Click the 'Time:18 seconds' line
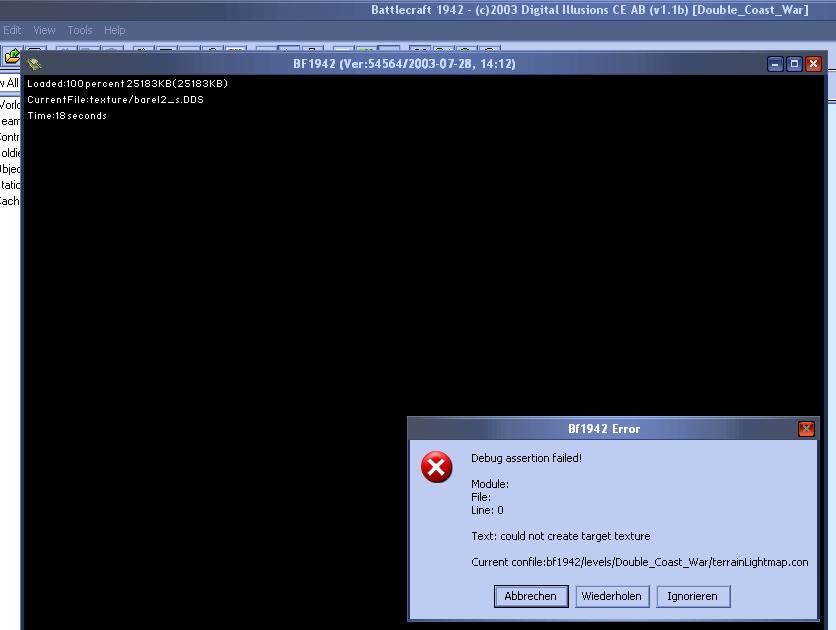Viewport: 836px width, 630px height. coord(67,116)
